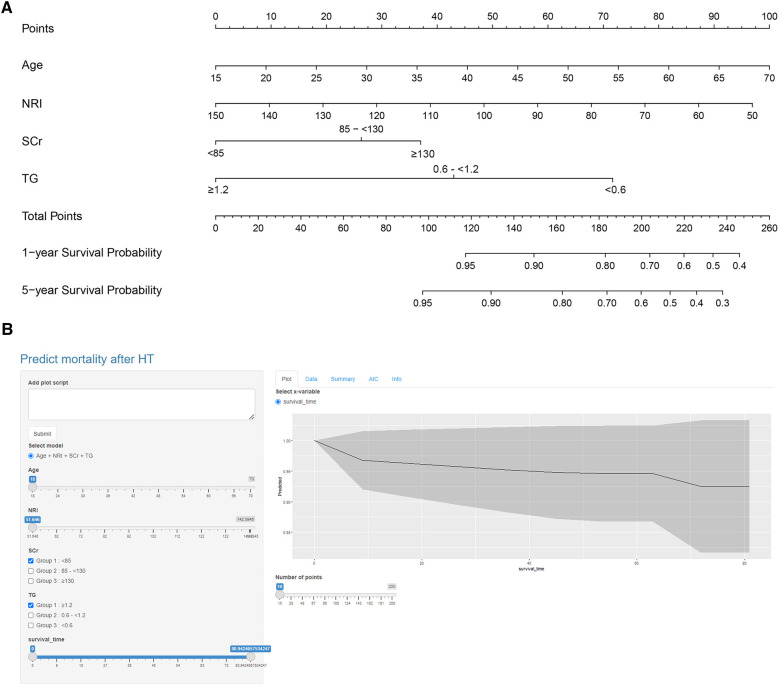The image size is (780, 686).
Task: Open the AIC tab
Action: pos(373,379)
